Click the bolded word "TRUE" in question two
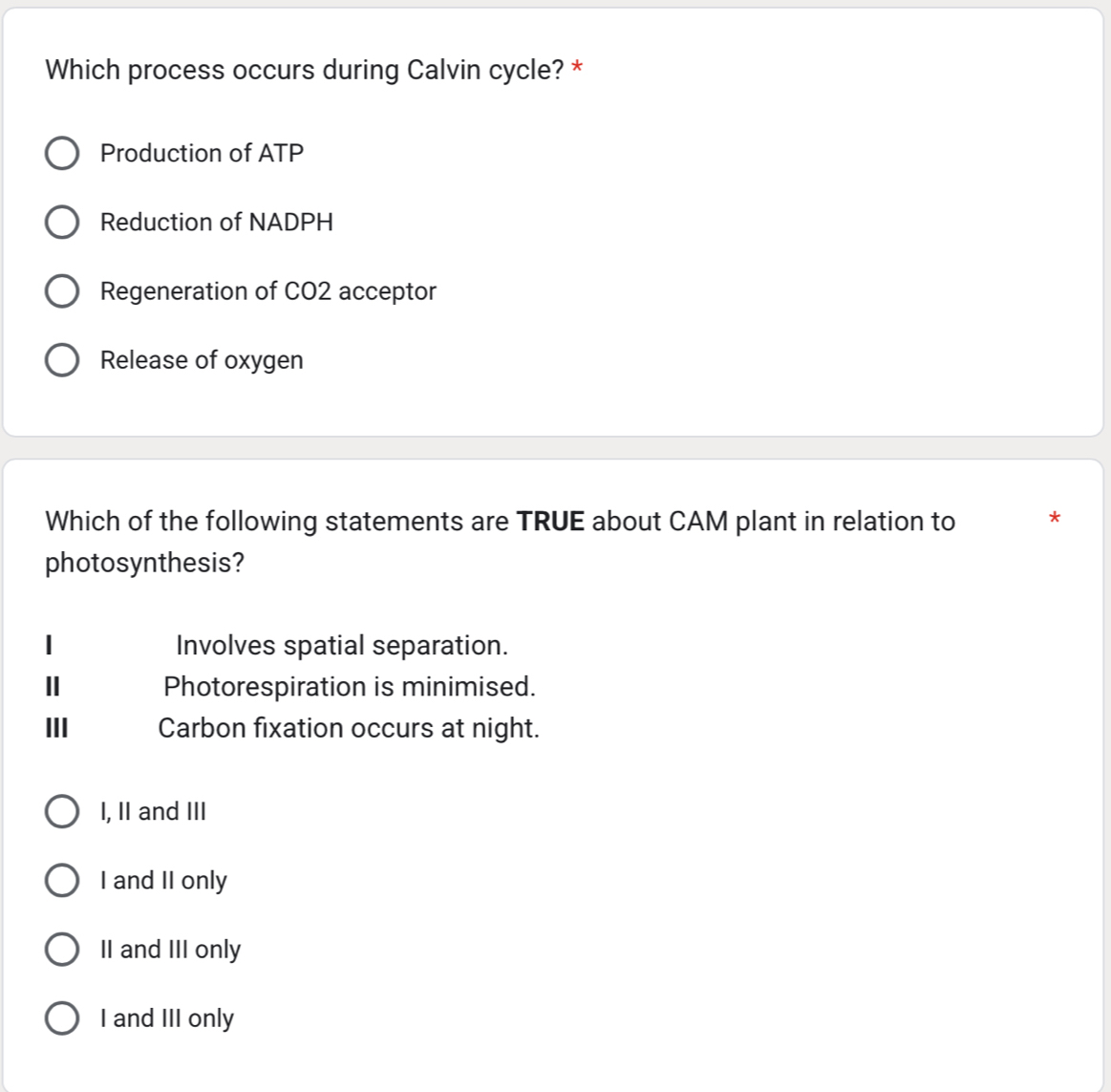Screen dimensions: 1111x1092 pyautogui.click(x=550, y=522)
